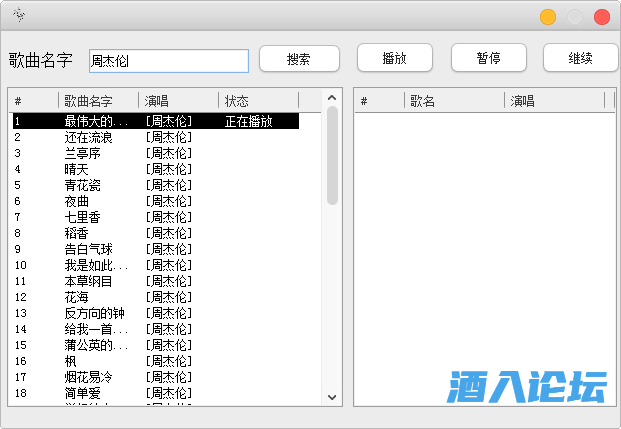Focus the song name input field
This screenshot has height=429, width=621.
click(x=168, y=61)
